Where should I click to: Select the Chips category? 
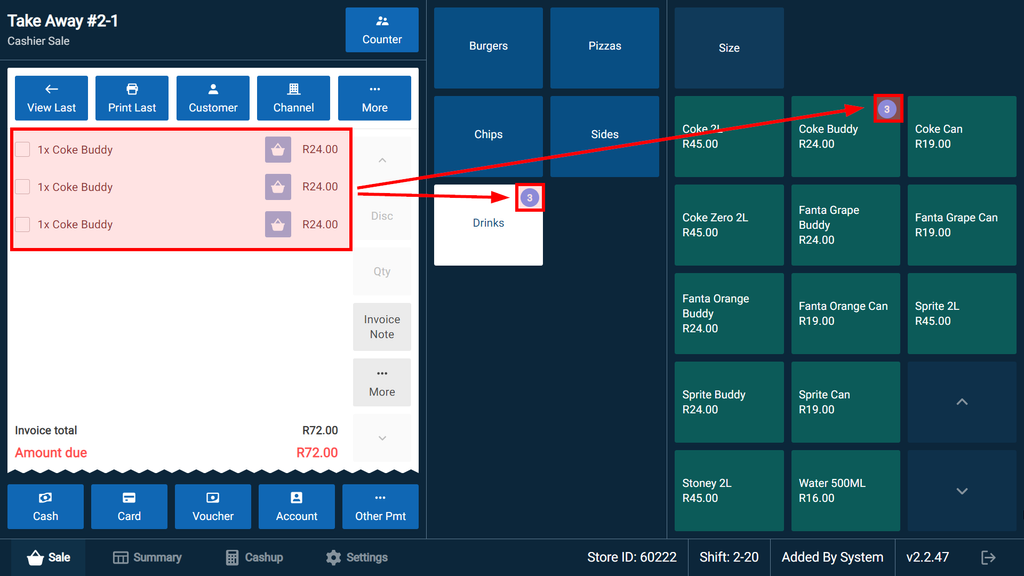click(488, 136)
